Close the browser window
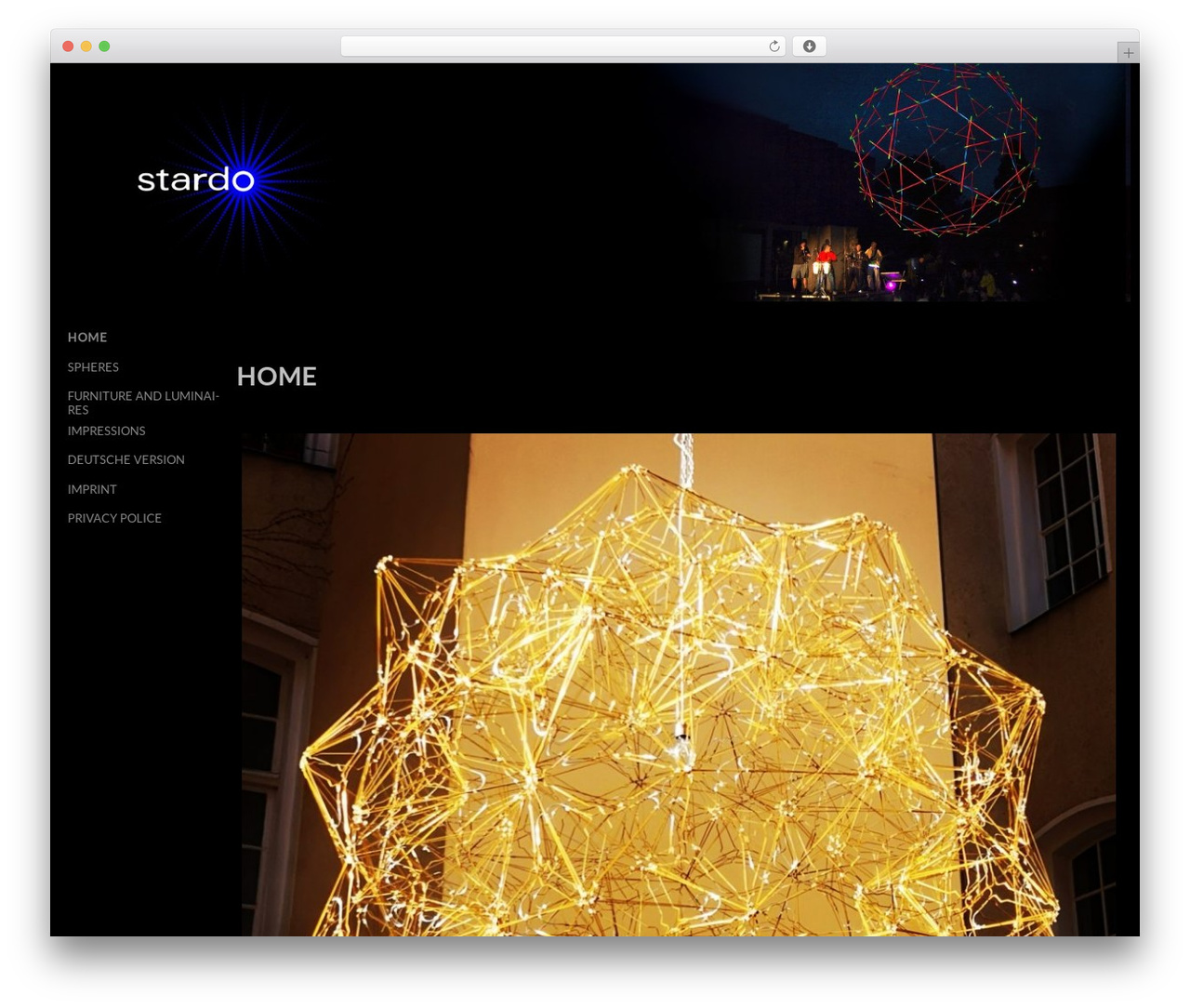Viewport: 1190px width, 1008px height. [68, 46]
